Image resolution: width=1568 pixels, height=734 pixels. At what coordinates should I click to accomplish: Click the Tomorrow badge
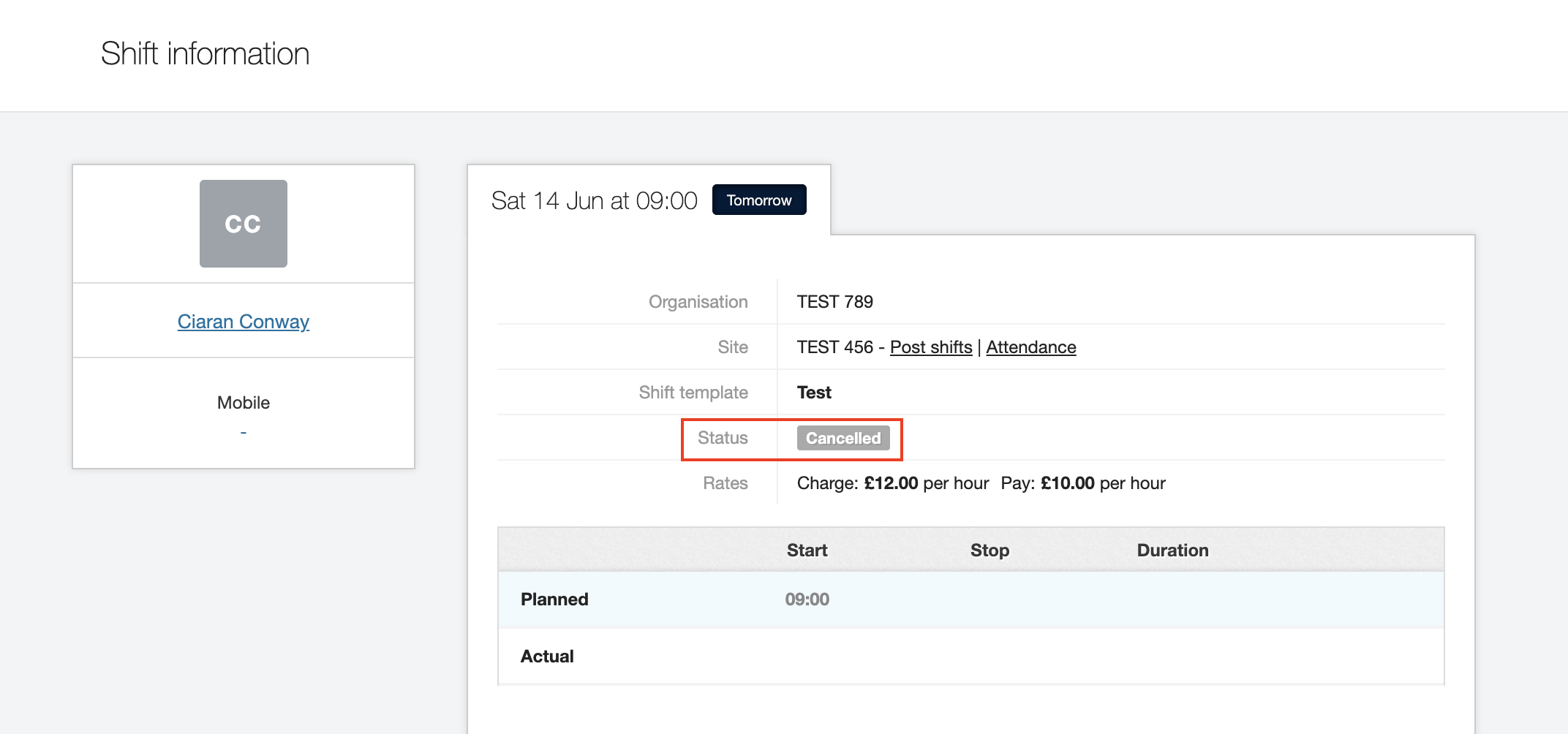[x=758, y=200]
